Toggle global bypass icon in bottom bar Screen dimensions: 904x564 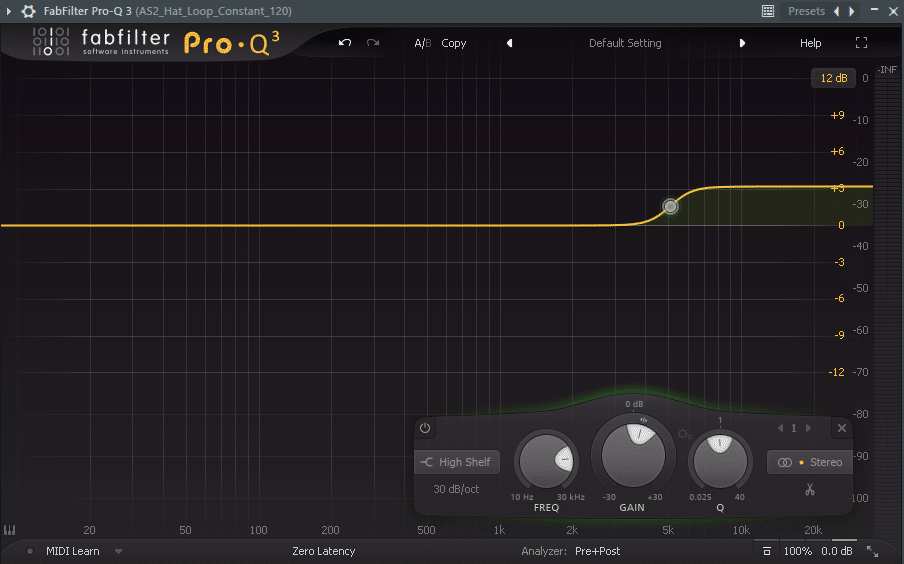point(766,551)
